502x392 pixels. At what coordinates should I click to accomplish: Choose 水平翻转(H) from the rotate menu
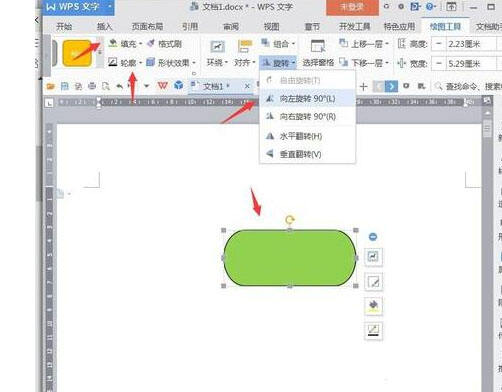tap(307, 136)
